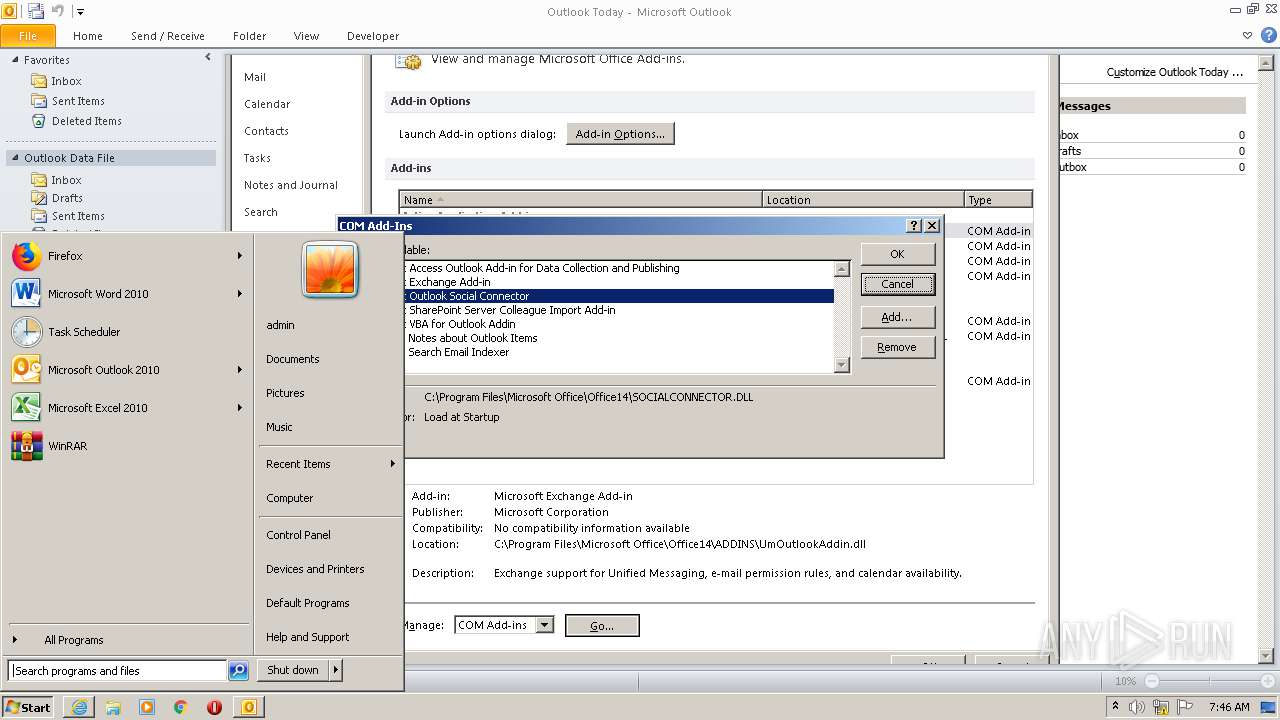Select Notes and Journal options category
This screenshot has width=1280, height=720.
pos(291,185)
